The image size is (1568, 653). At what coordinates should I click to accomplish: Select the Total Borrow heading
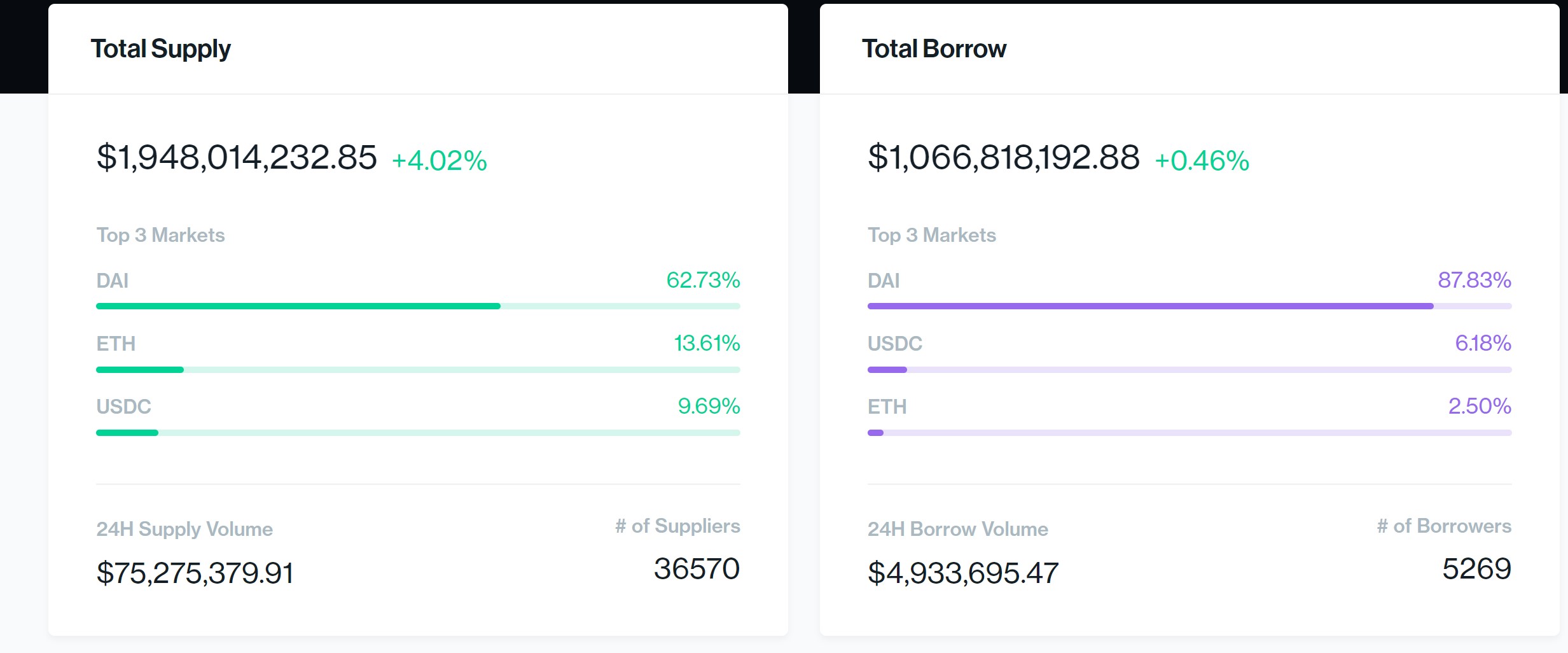click(934, 49)
